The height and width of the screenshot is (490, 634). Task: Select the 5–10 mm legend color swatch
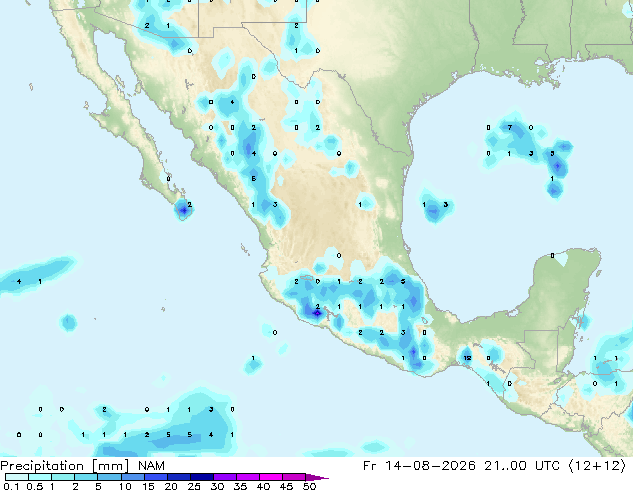[110, 477]
